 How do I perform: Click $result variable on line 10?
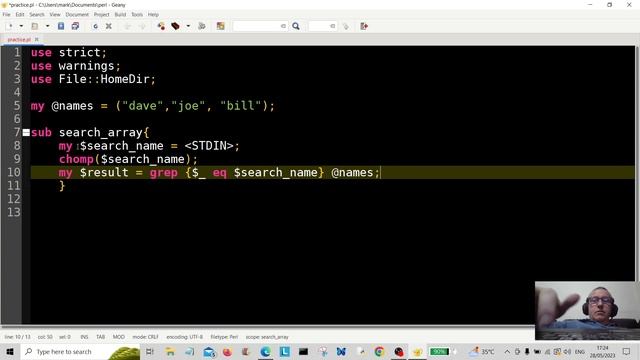click(104, 173)
